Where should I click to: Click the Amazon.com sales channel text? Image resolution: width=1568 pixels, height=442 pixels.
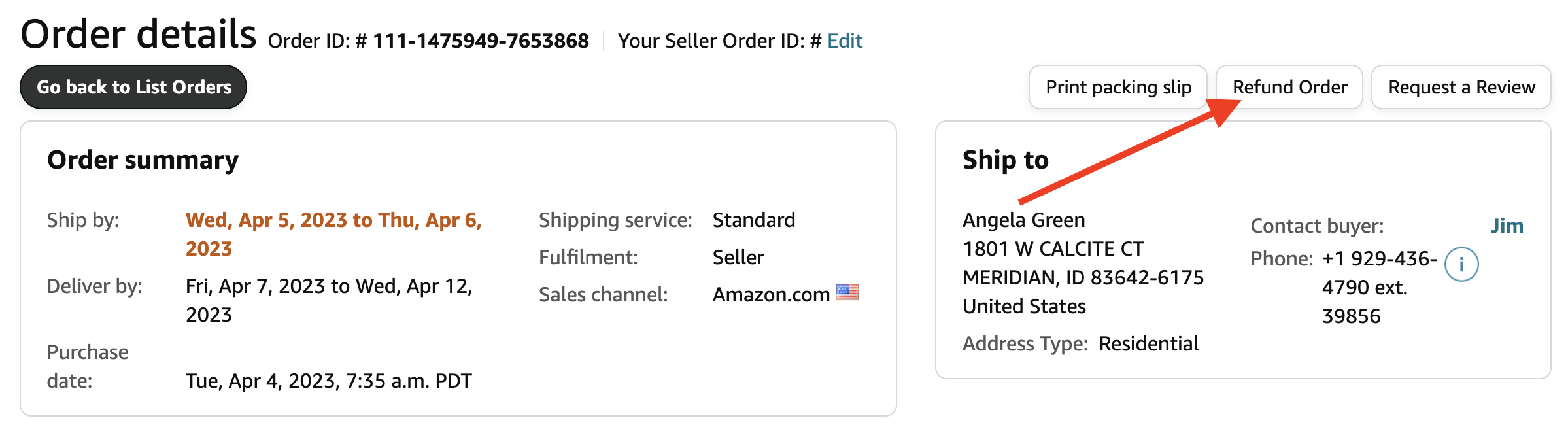click(771, 294)
